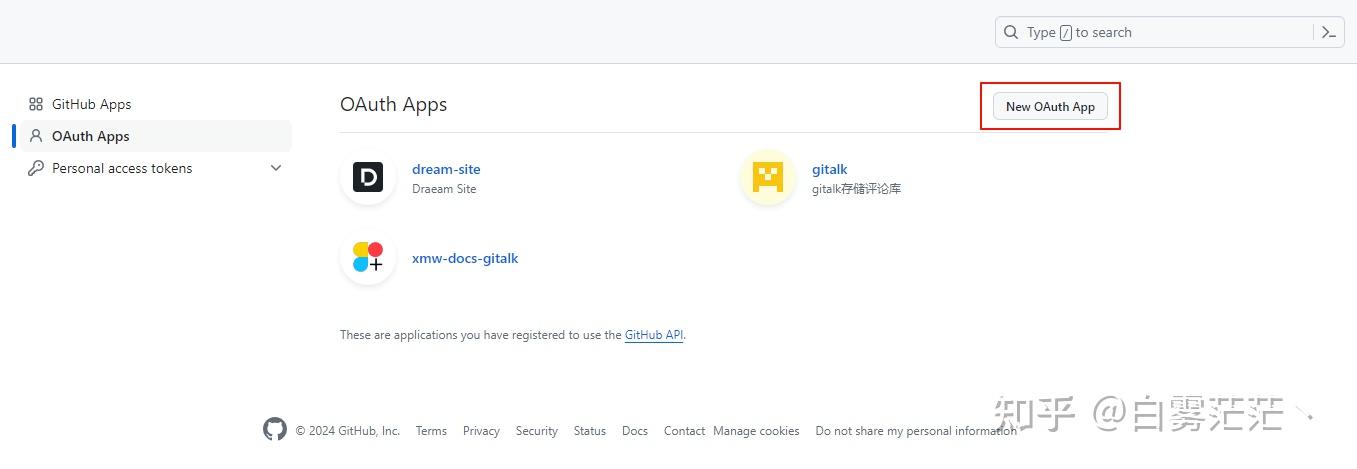
Task: Click the Draeam Site description text
Action: click(x=444, y=188)
